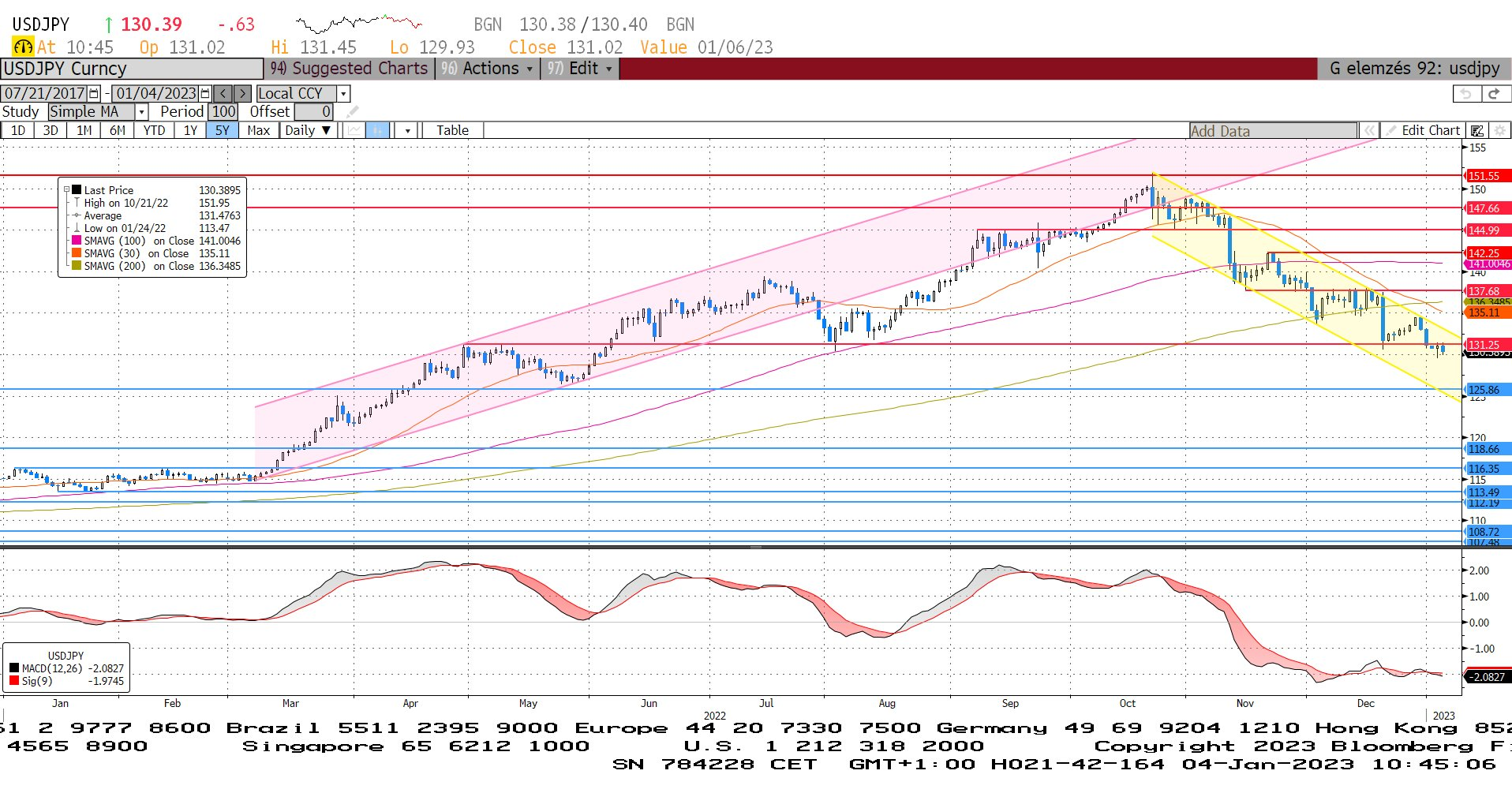Open the chart annotations notes icon
This screenshot has width=1512, height=808.
1477,131
